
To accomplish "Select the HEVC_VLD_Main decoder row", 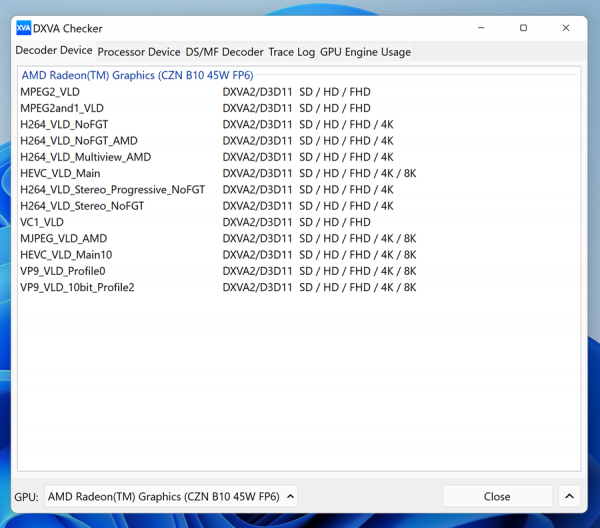I will tap(60, 174).
